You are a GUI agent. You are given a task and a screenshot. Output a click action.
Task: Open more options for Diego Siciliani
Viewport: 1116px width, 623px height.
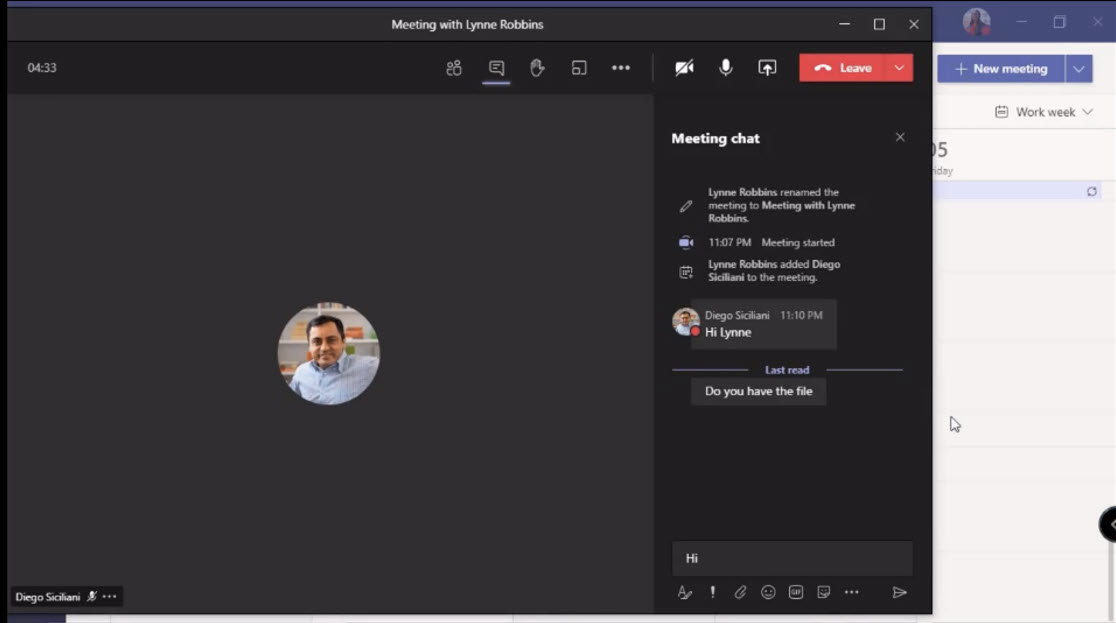(x=110, y=597)
